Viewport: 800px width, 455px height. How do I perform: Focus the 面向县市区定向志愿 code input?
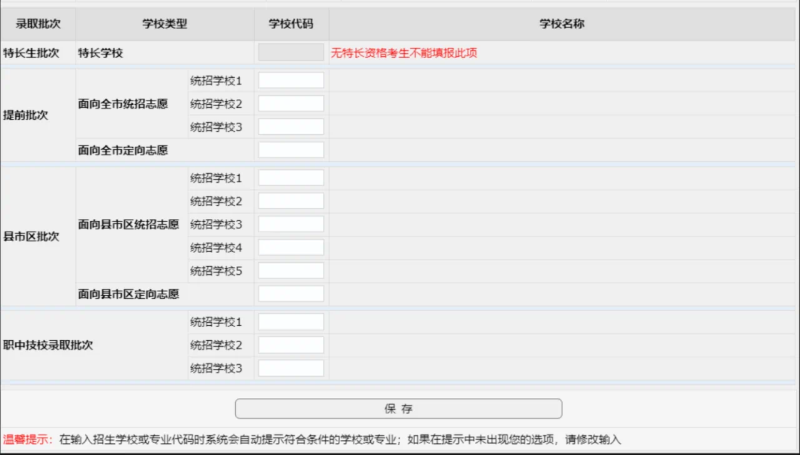click(290, 294)
